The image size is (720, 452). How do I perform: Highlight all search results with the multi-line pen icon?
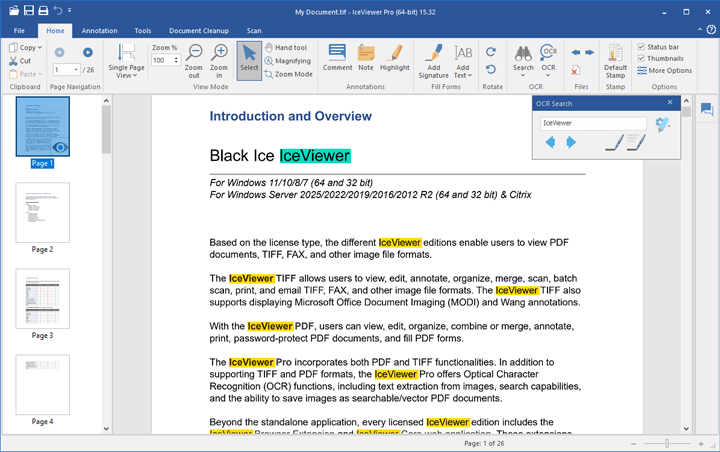[636, 143]
